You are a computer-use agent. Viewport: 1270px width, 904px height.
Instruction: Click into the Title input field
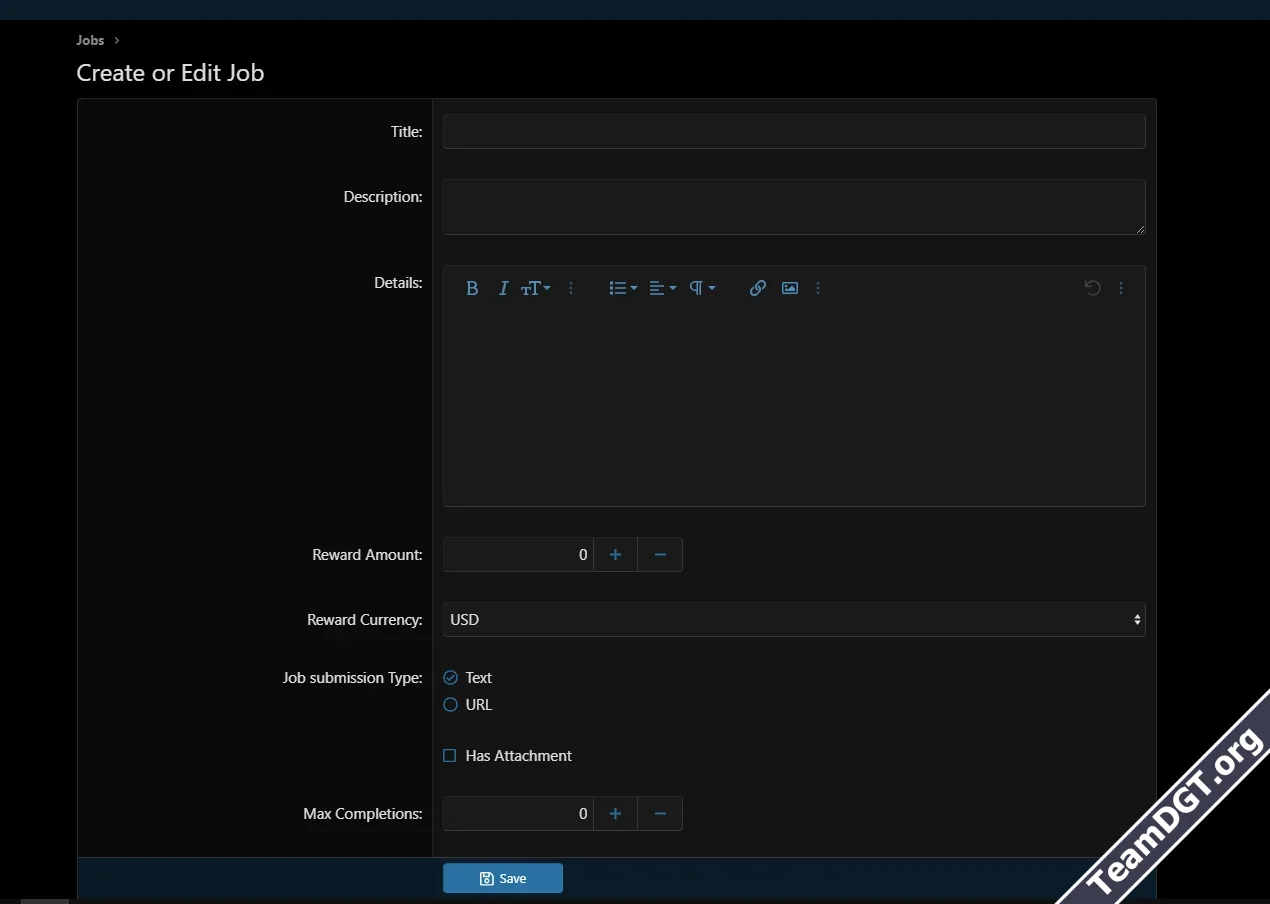pyautogui.click(x=794, y=132)
